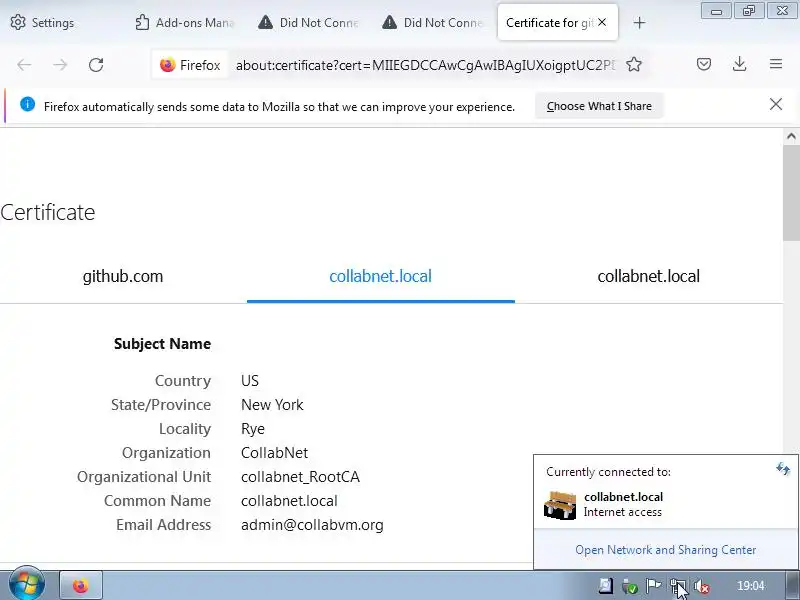Viewport: 800px width, 600px height.
Task: Click the admin@collabvm.org email value
Action: click(x=312, y=525)
